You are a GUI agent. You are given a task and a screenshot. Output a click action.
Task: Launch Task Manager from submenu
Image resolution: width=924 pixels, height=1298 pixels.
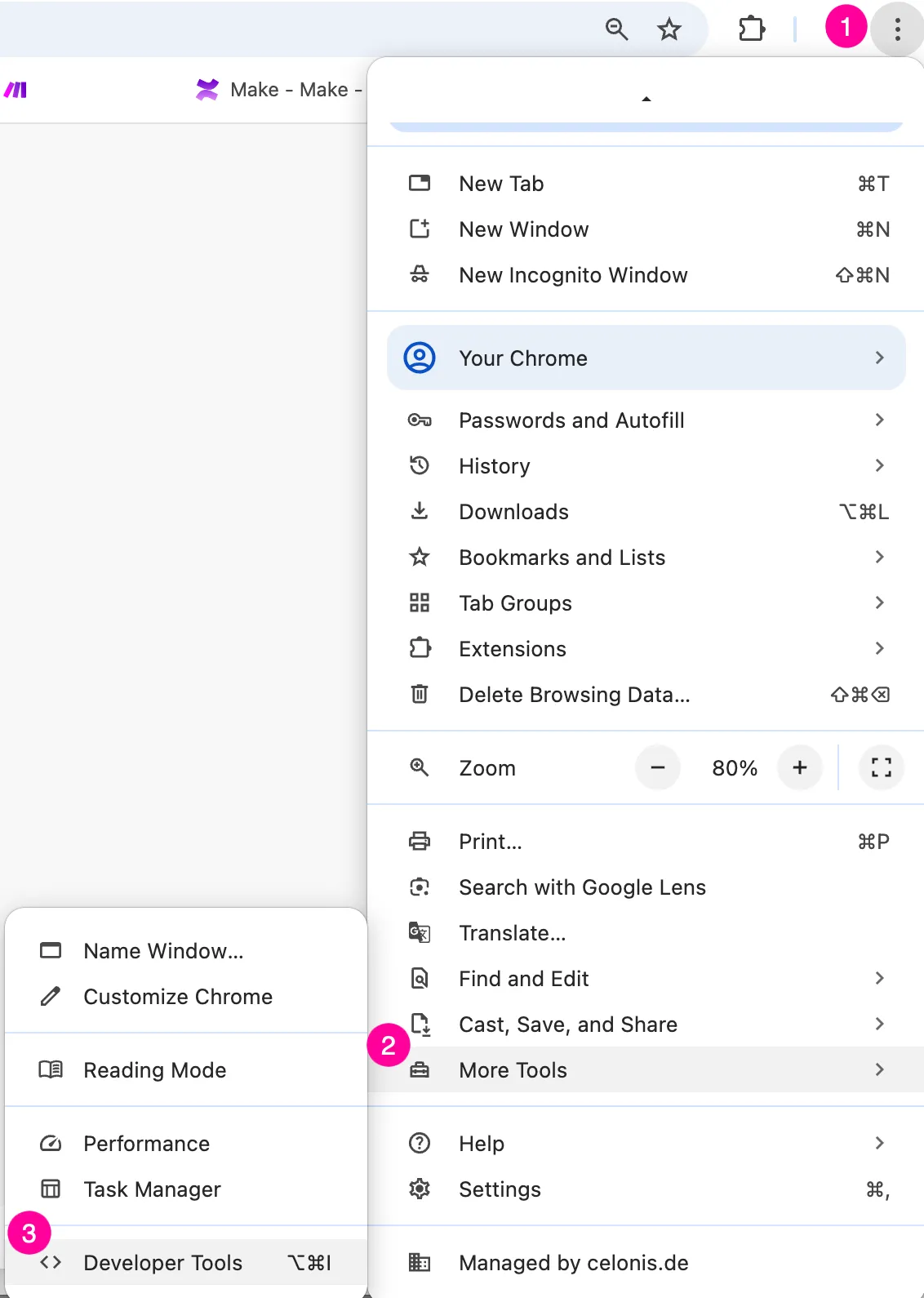[186, 1189]
